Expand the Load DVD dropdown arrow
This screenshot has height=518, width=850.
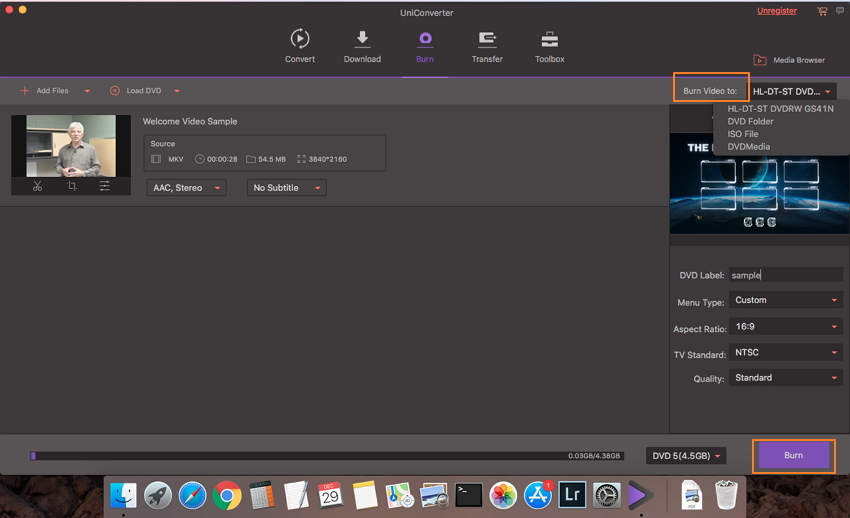click(x=177, y=91)
